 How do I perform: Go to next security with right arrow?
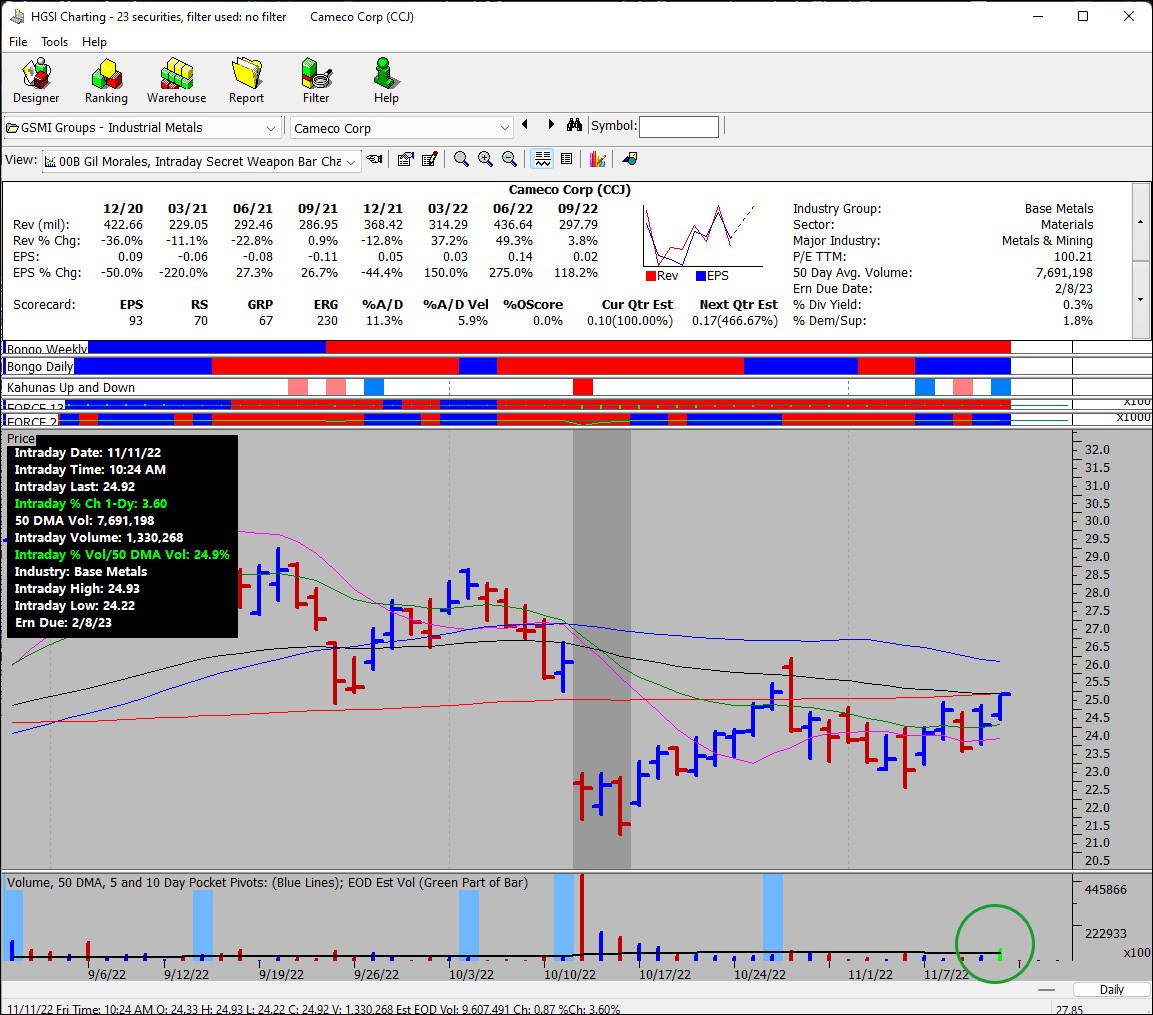[551, 125]
